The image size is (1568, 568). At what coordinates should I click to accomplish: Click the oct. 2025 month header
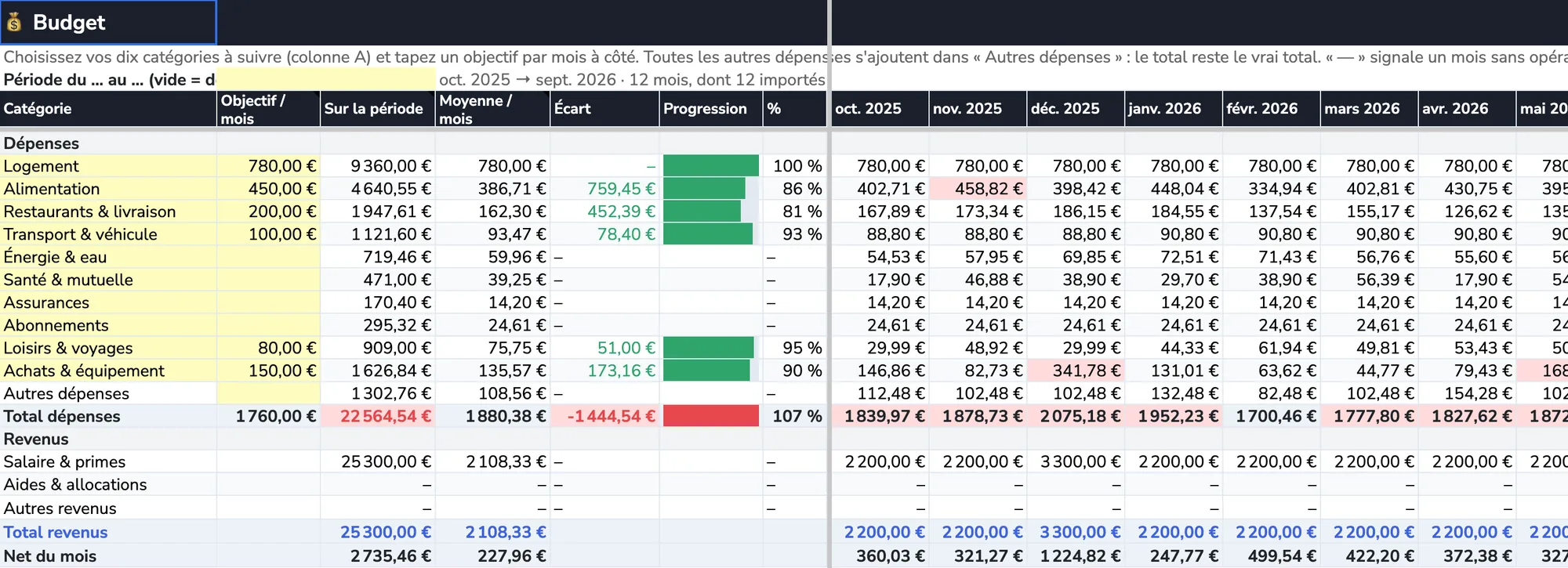[880, 109]
